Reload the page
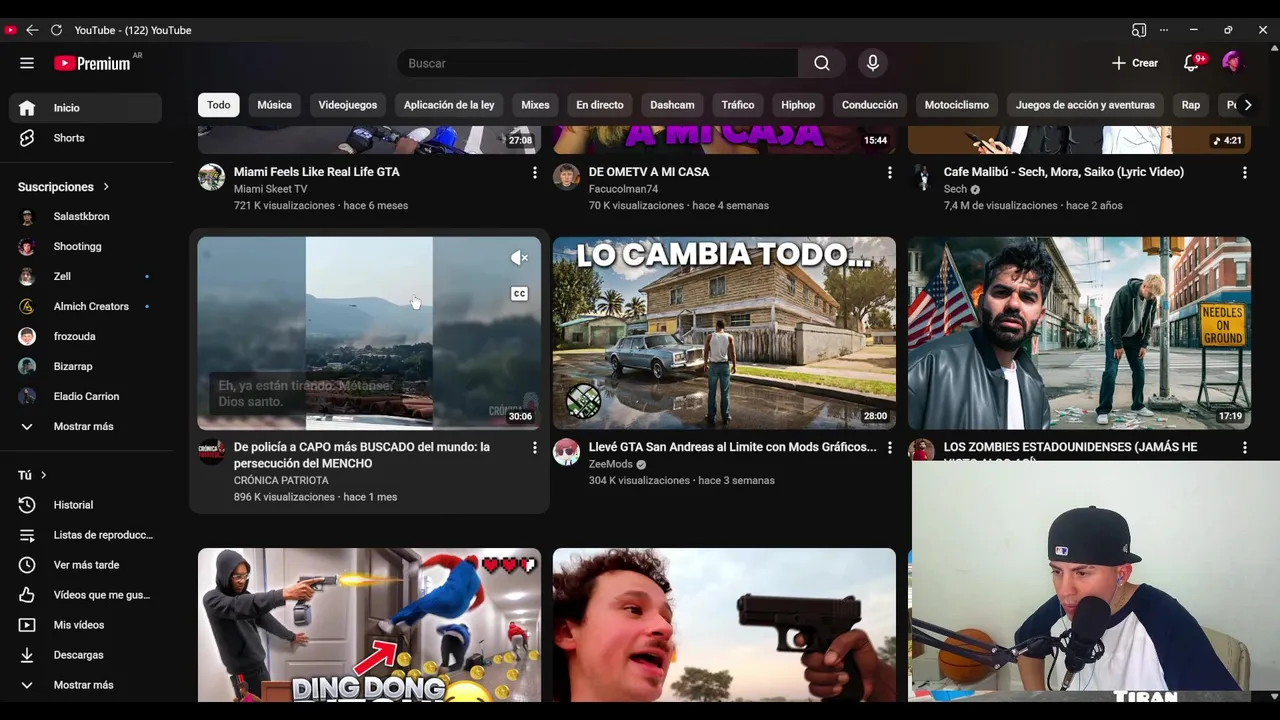Screen dimensions: 1280x720 [x=56, y=30]
